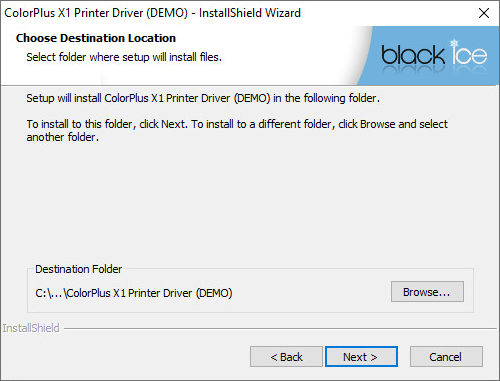
Task: Cancel the InstallShield Wizard setup
Action: click(446, 357)
